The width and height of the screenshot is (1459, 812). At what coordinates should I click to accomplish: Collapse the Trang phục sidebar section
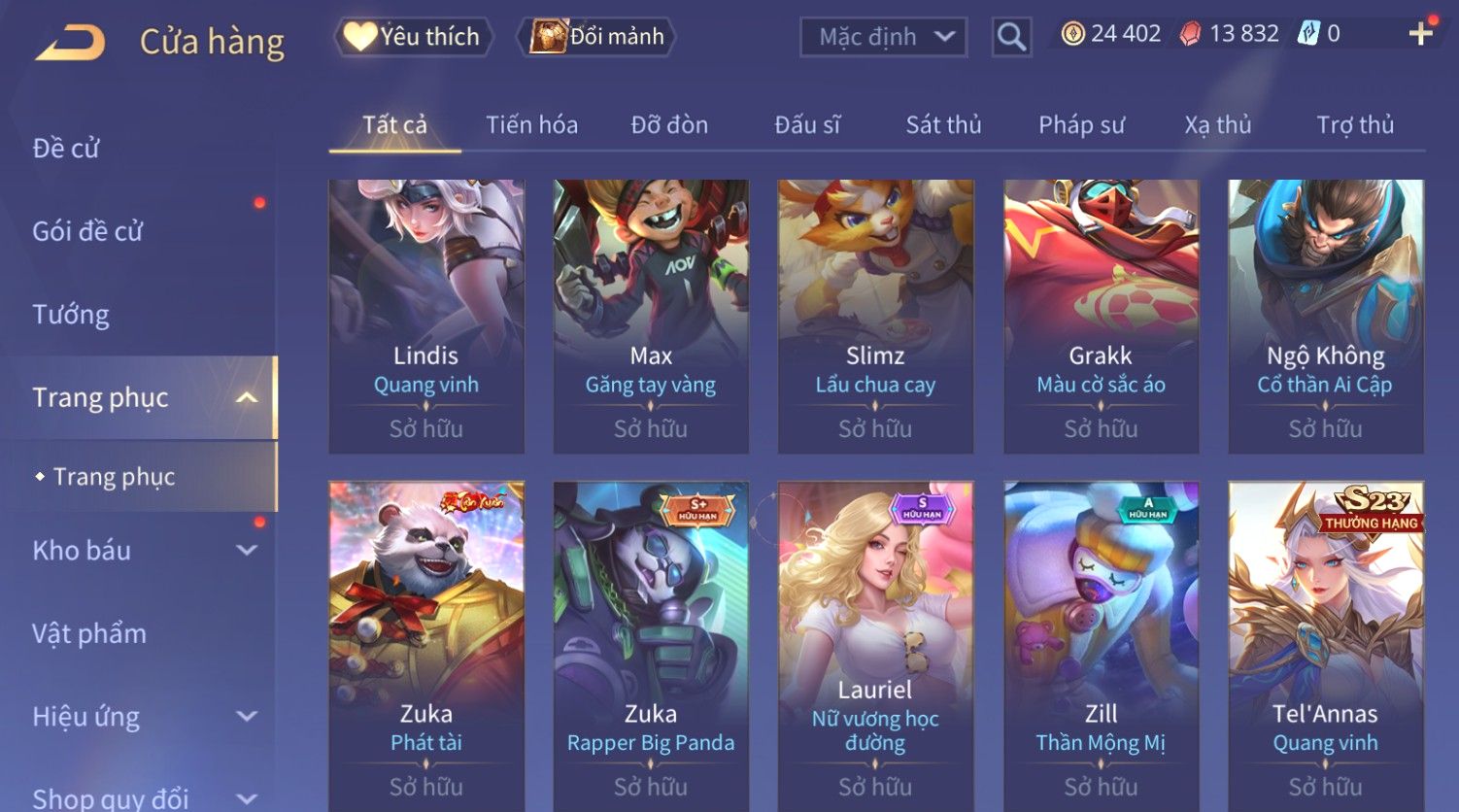click(x=247, y=397)
